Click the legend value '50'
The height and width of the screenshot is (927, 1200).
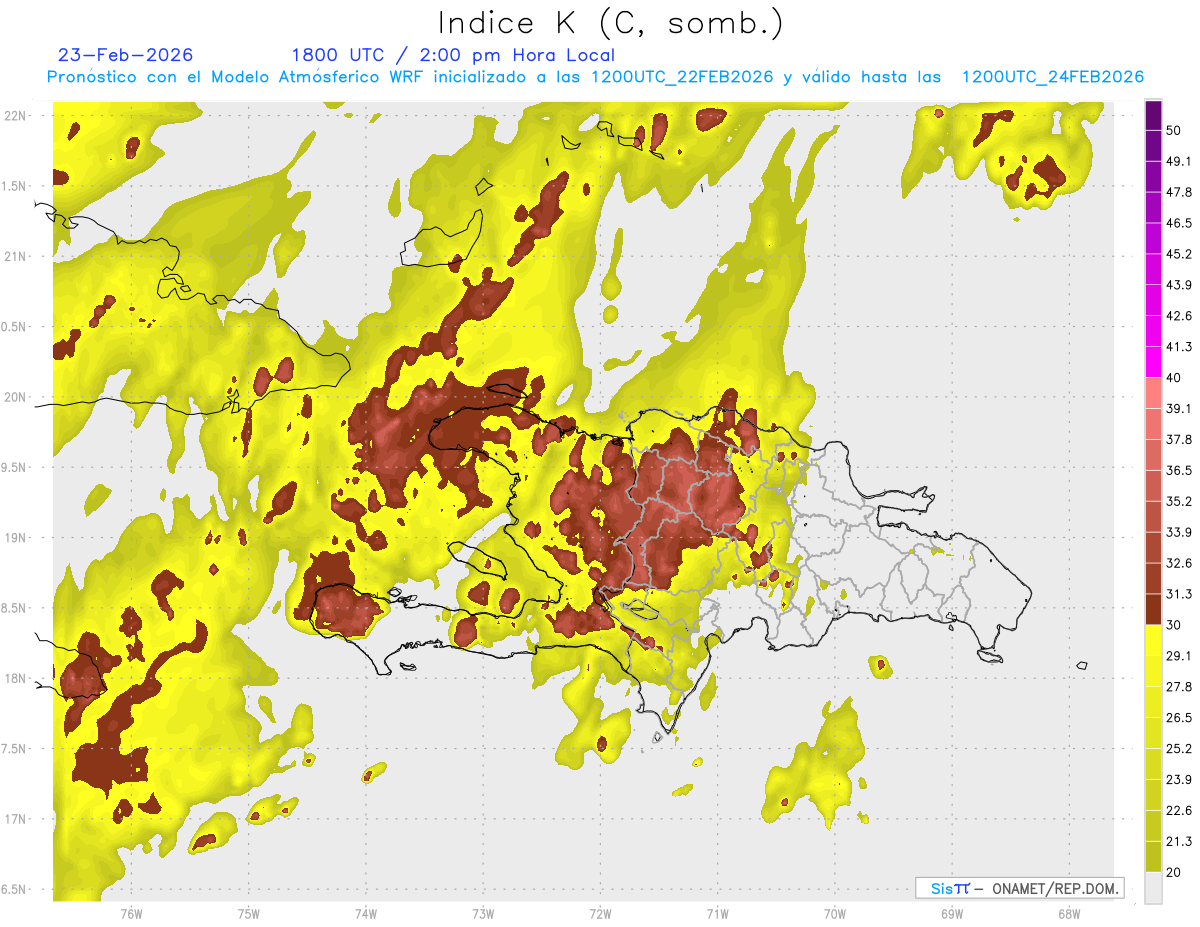[1175, 130]
